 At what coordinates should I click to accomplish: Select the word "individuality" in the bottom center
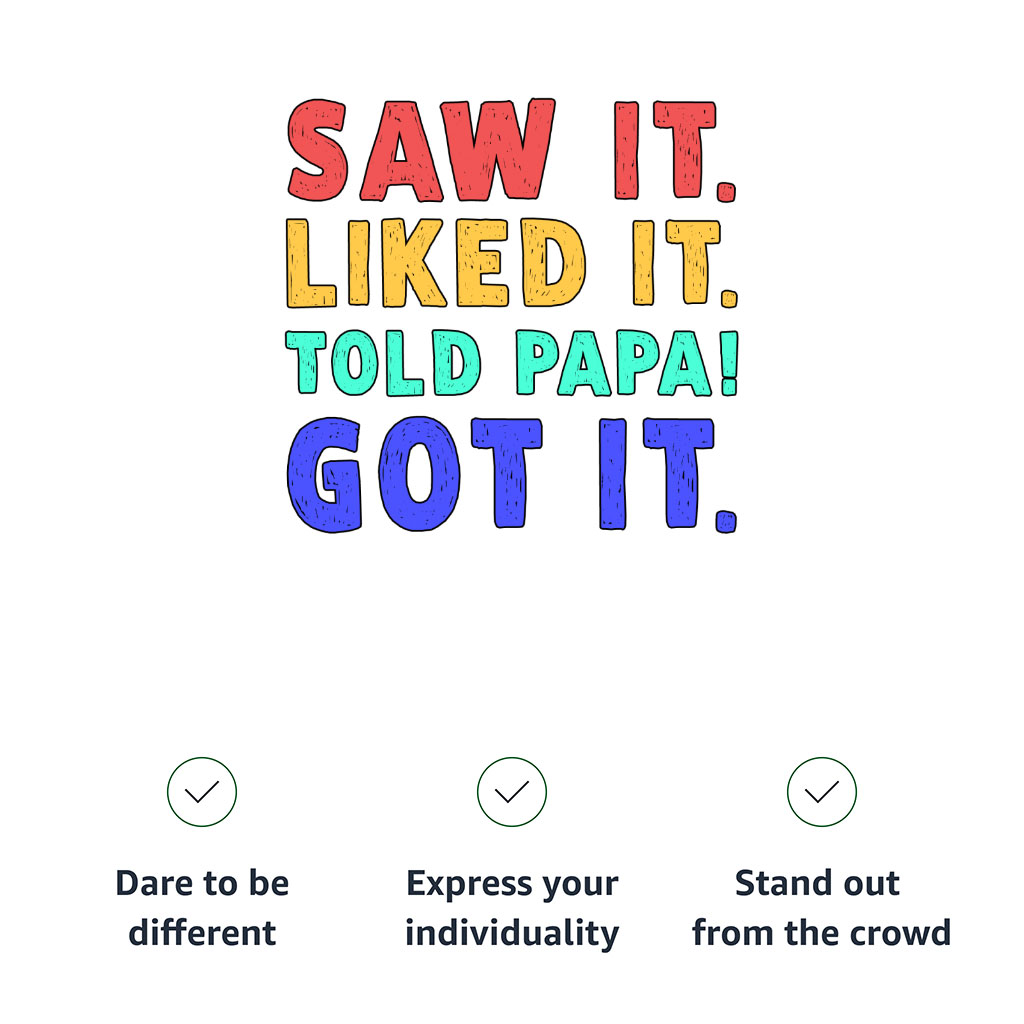coord(512,933)
